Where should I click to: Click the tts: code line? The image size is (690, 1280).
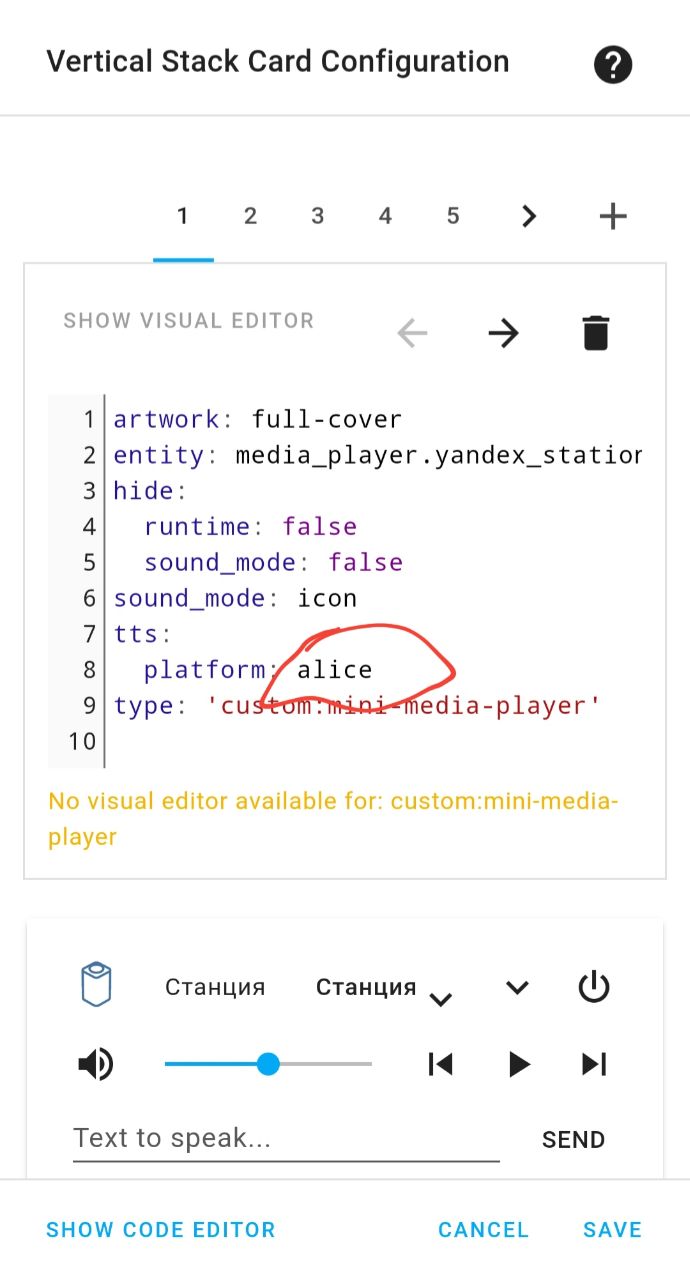pos(143,634)
